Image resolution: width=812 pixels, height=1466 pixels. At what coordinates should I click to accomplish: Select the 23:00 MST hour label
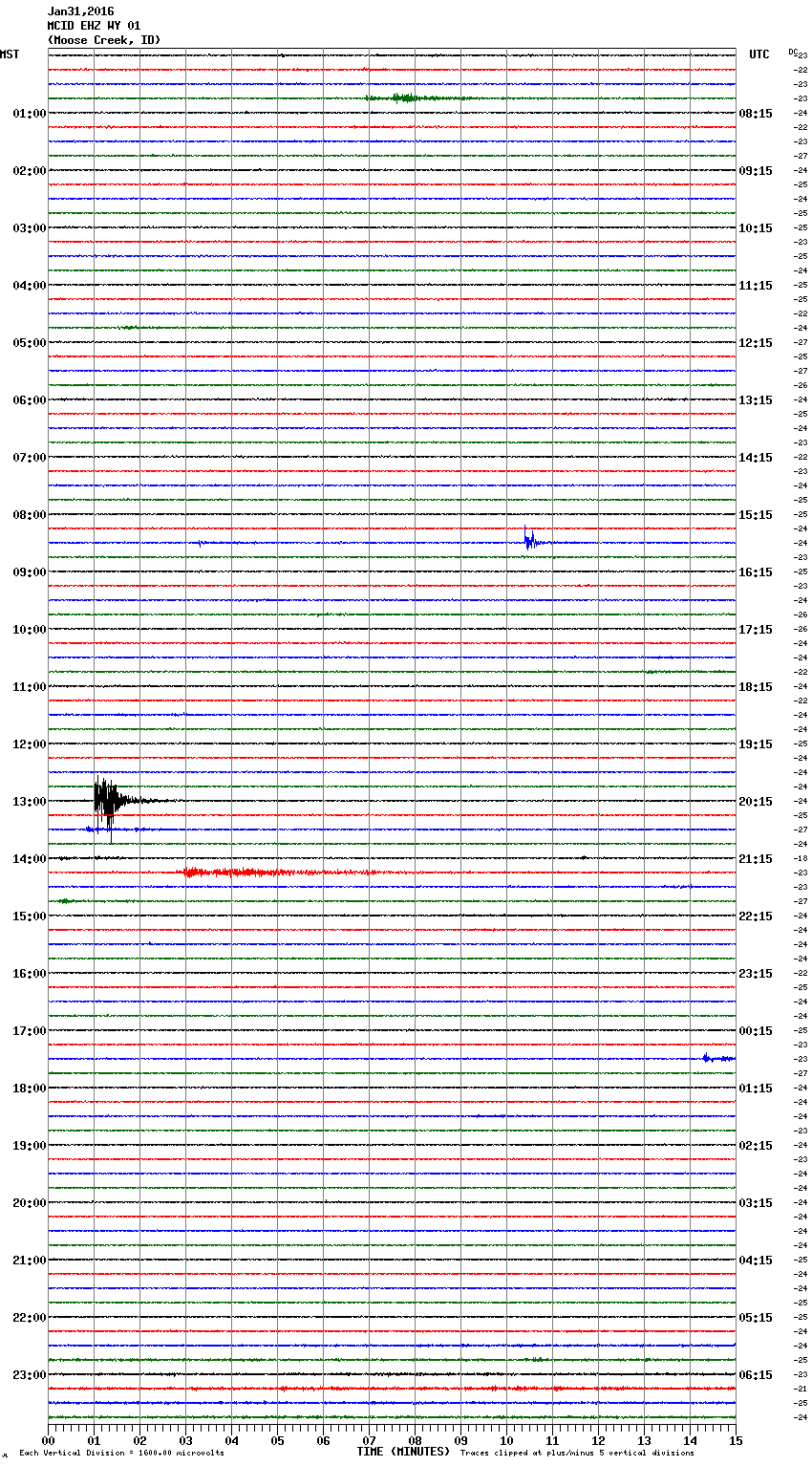tap(29, 1375)
